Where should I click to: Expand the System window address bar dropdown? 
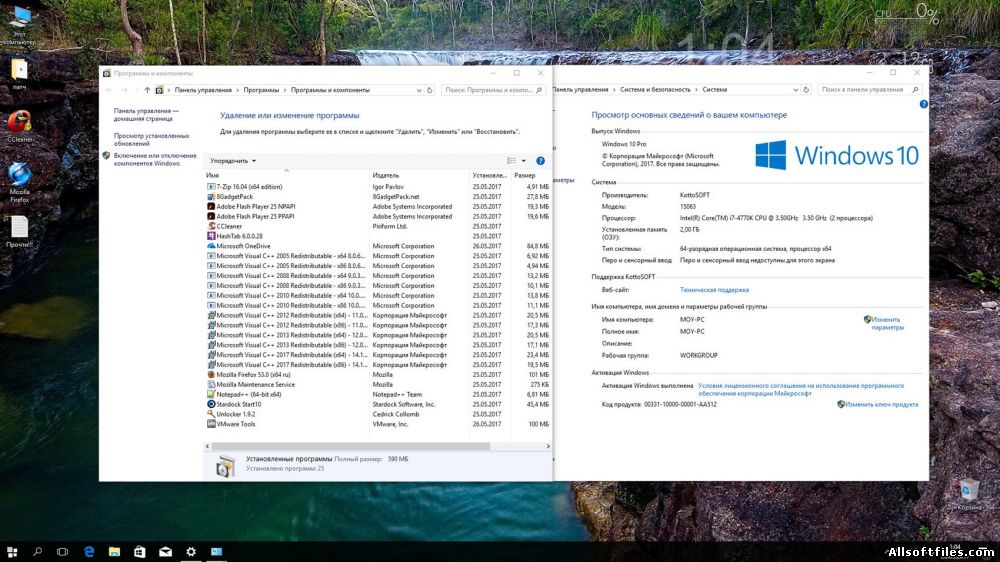click(795, 90)
